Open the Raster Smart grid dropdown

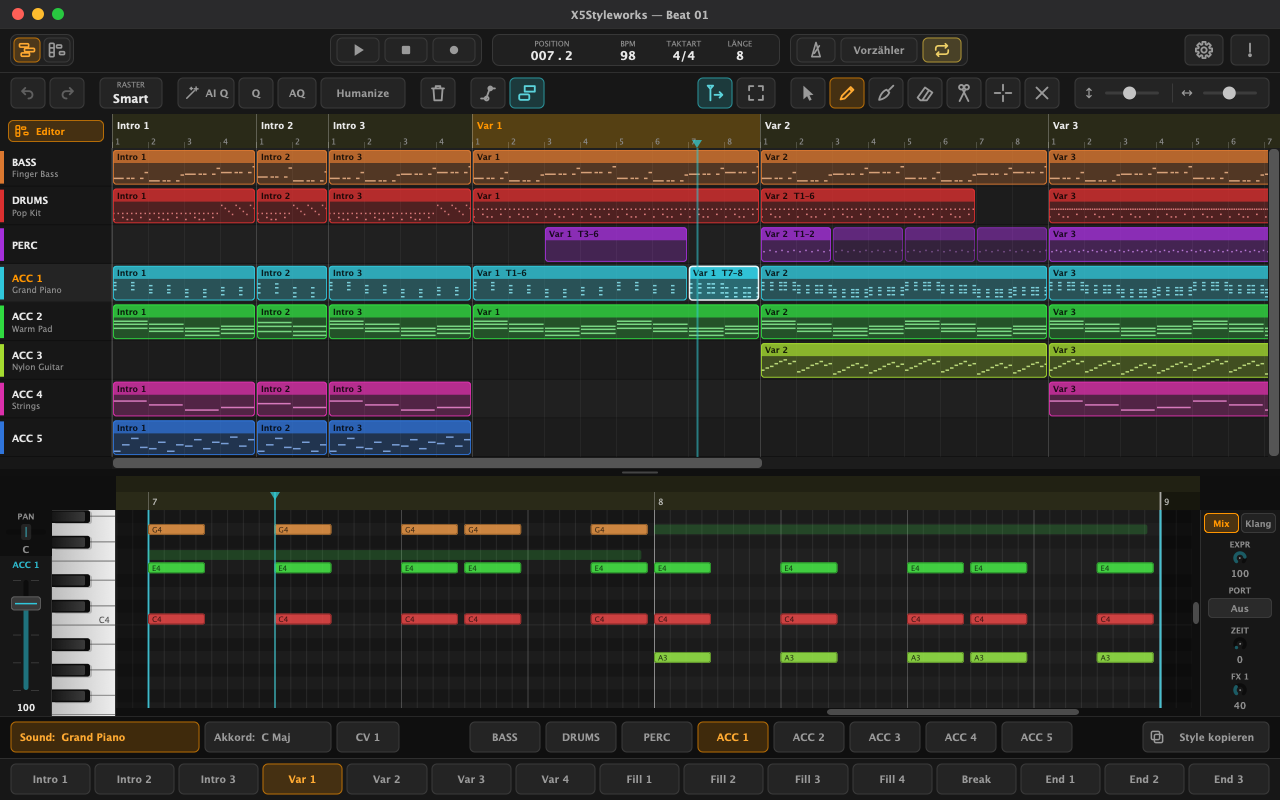pyautogui.click(x=131, y=93)
